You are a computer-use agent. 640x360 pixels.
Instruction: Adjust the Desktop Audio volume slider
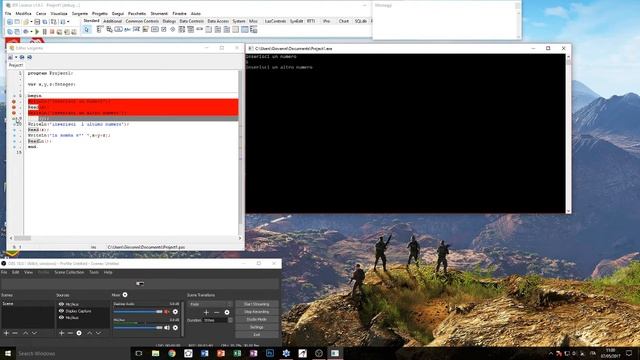click(138, 312)
